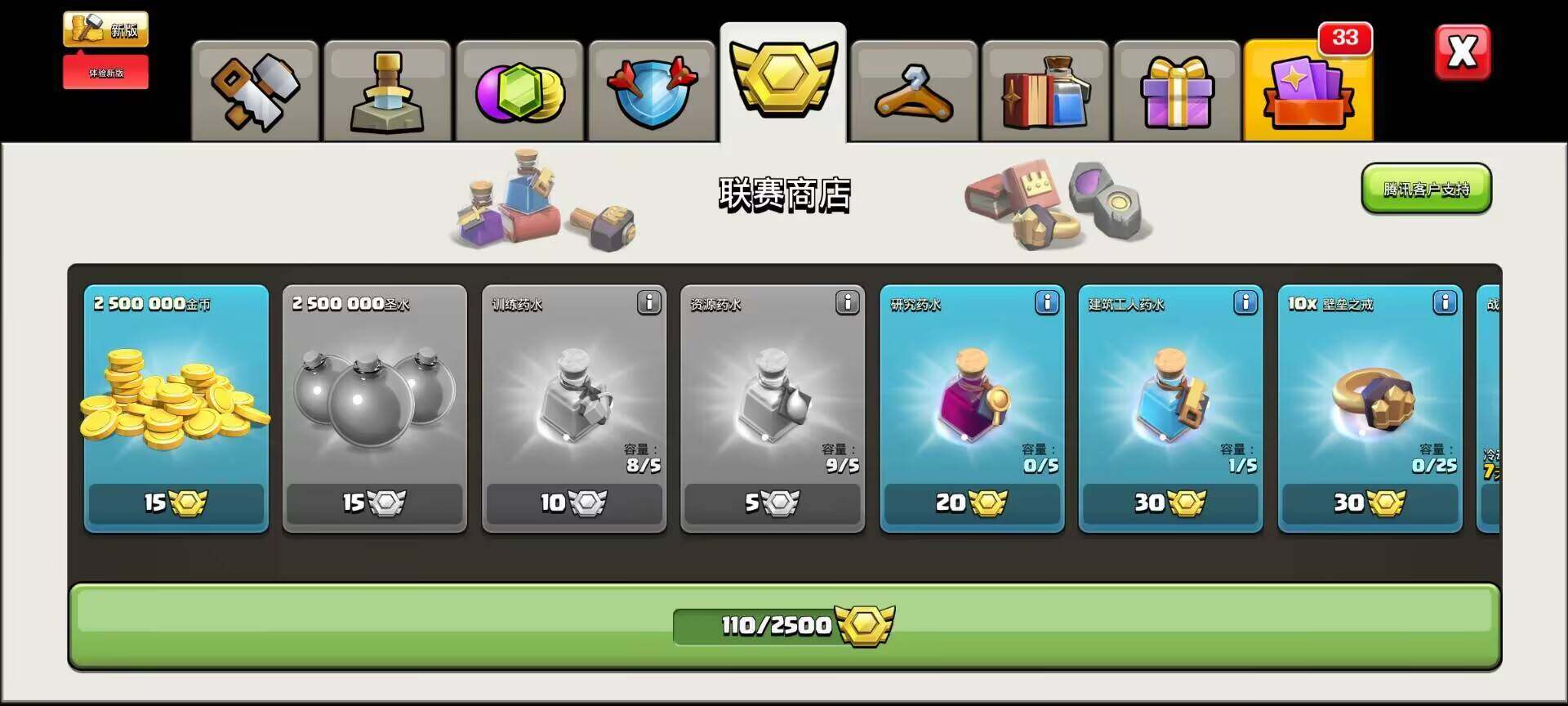This screenshot has width=1568, height=706.
Task: Switch to the sword pedestal traps tab
Action: click(387, 91)
